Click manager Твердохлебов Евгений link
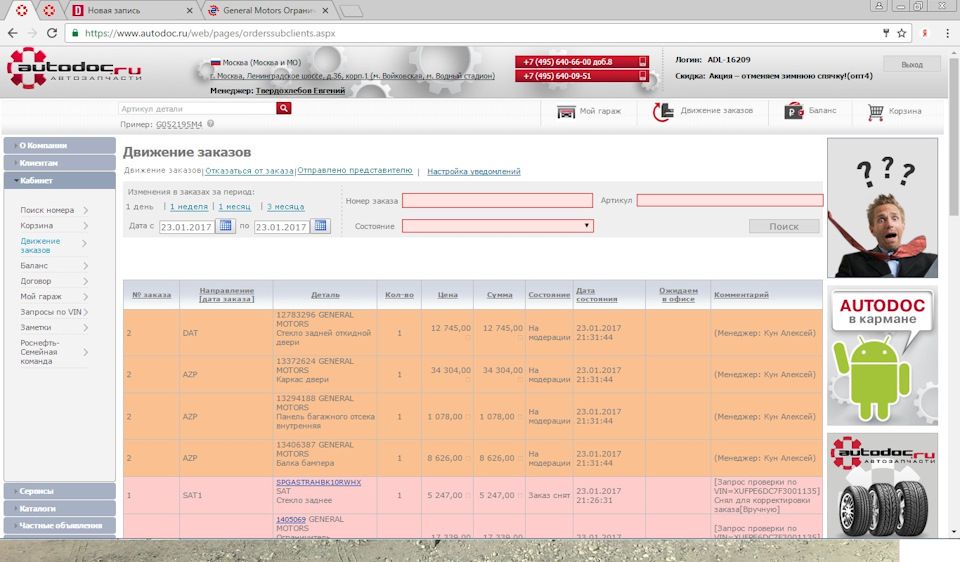This screenshot has height=562, width=960. (x=300, y=91)
